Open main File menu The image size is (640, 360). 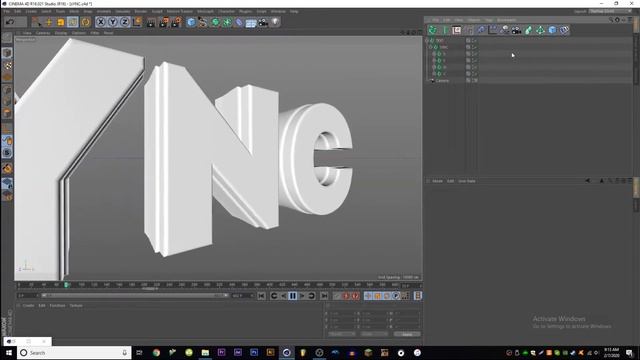click(7, 11)
